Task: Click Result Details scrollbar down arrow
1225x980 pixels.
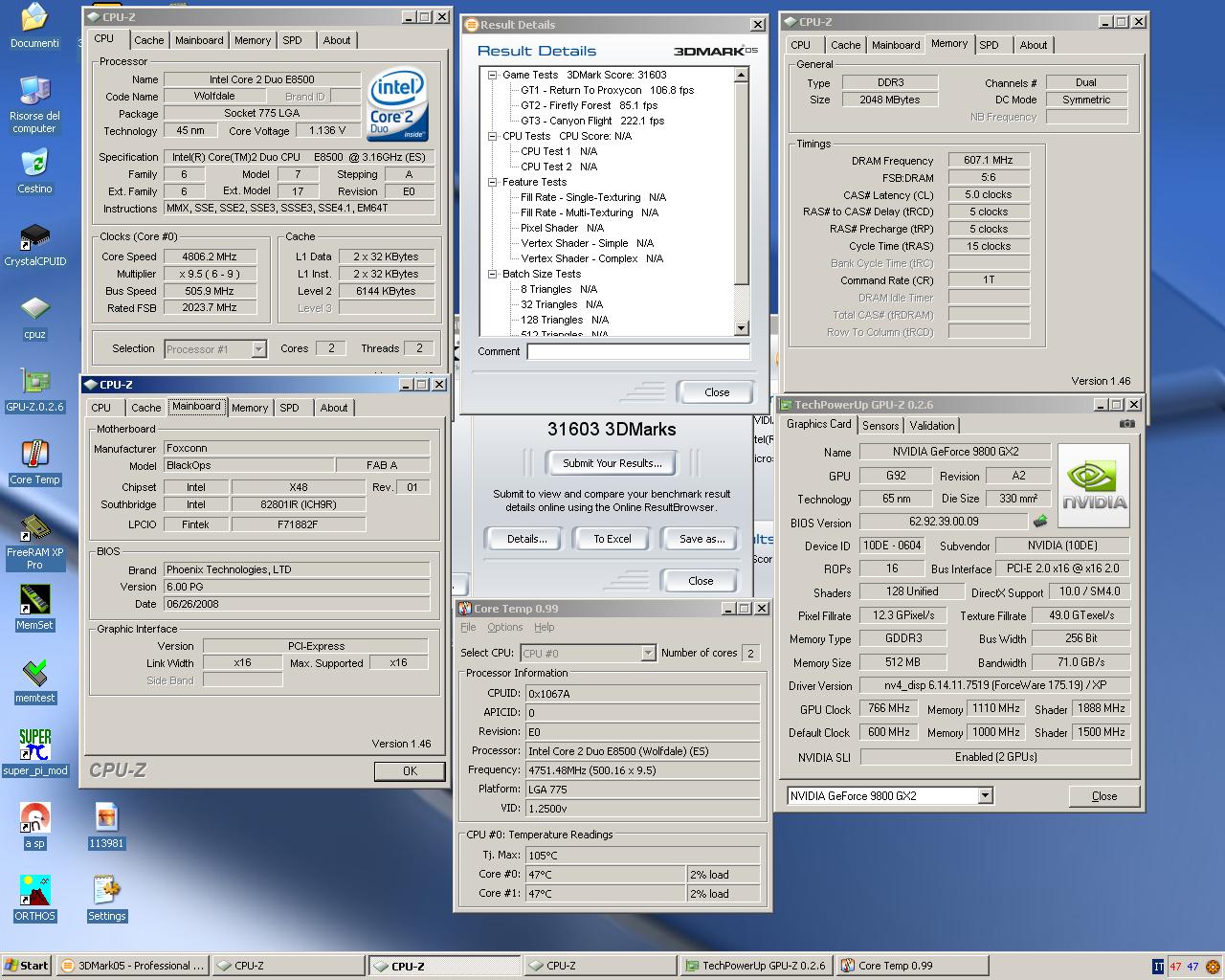Action: click(741, 328)
